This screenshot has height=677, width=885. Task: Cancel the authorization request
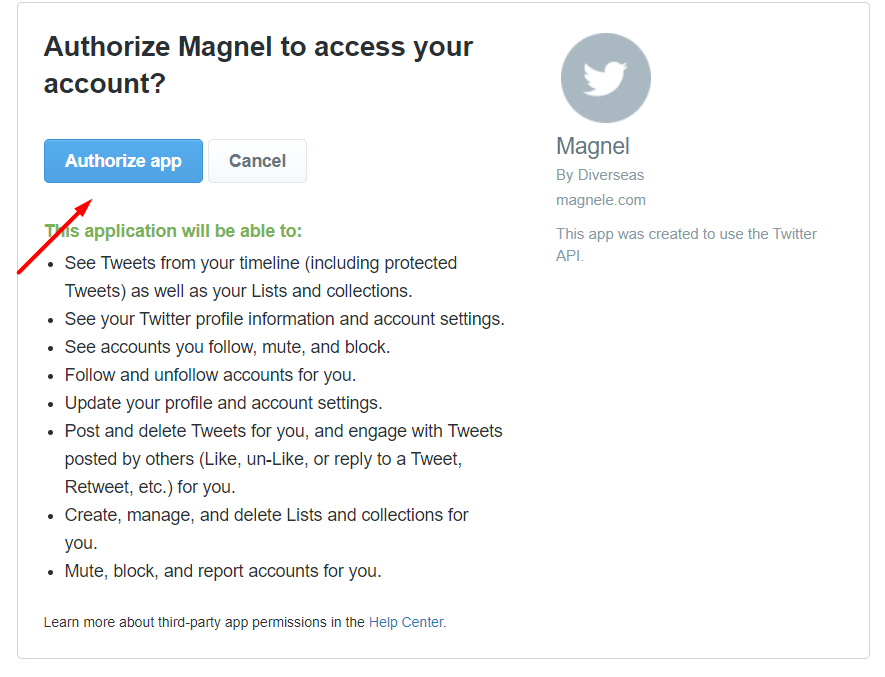point(257,161)
